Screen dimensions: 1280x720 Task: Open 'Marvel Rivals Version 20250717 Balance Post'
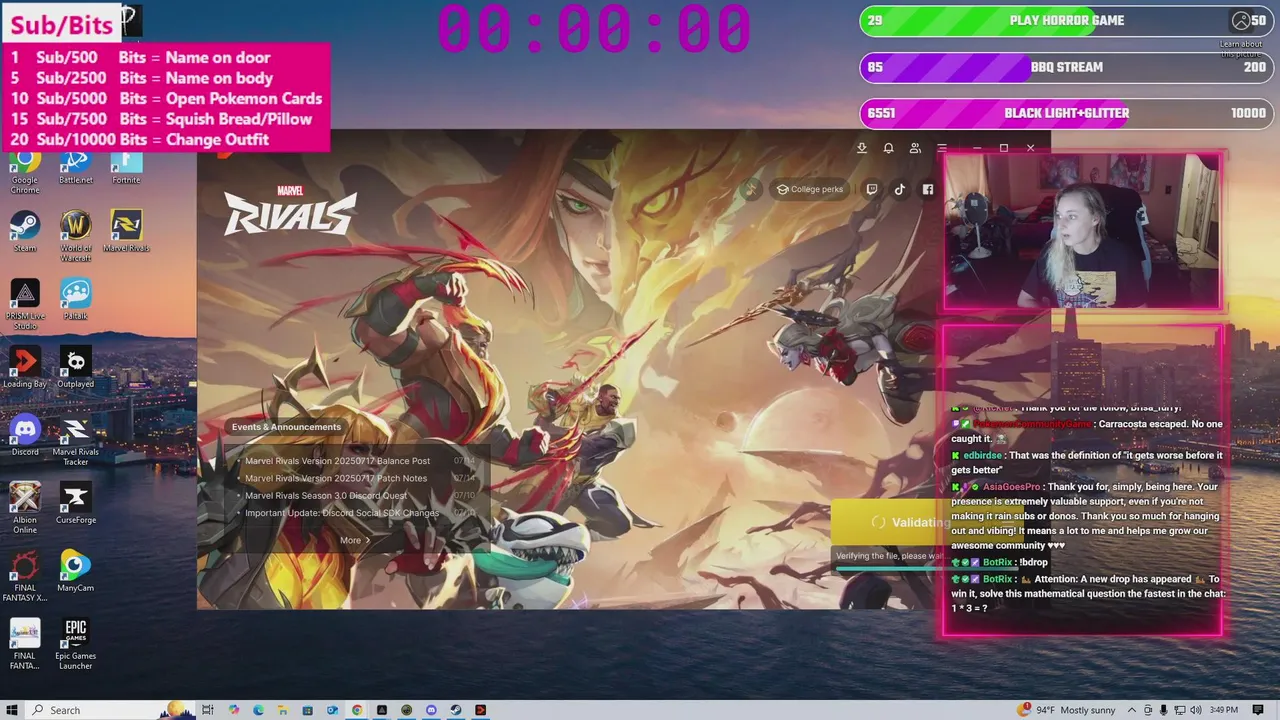click(x=337, y=461)
